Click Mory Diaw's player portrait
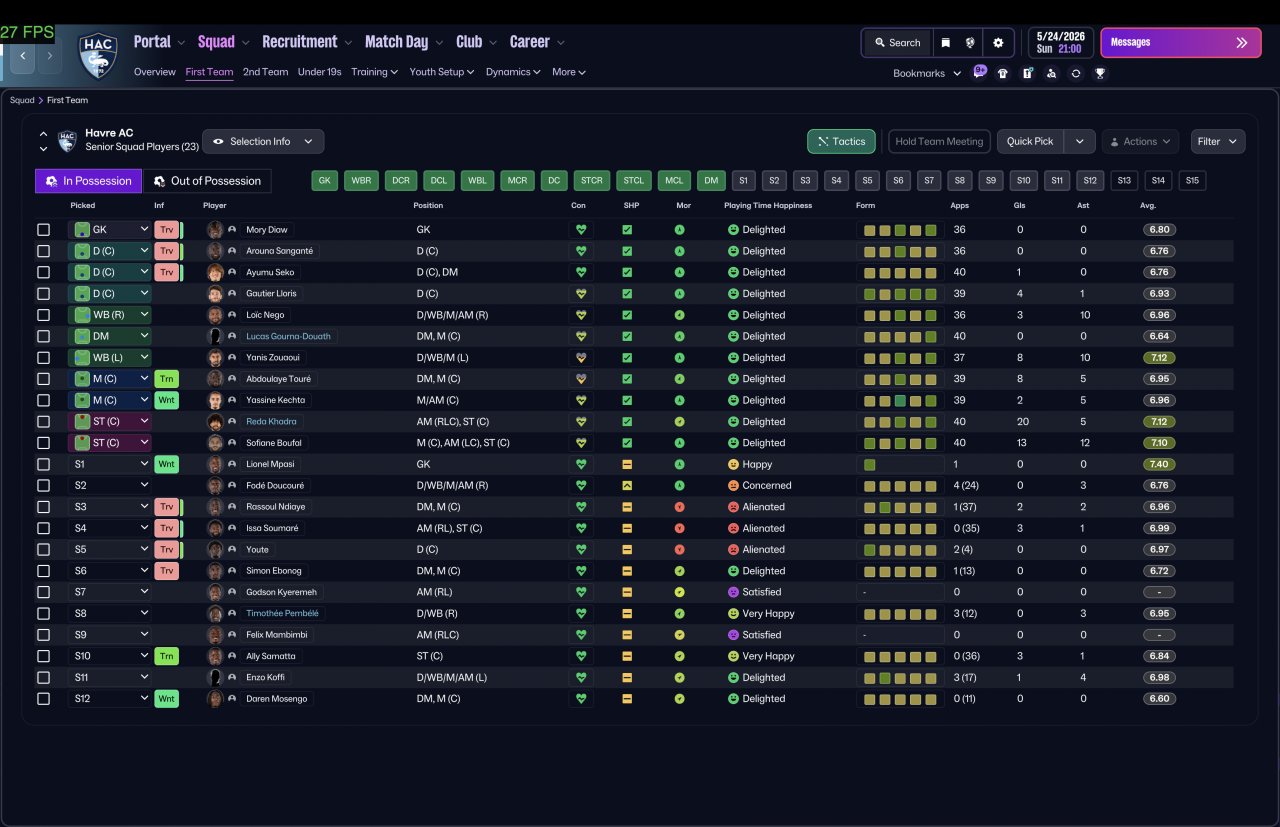Viewport: 1280px width, 827px height. (x=214, y=230)
